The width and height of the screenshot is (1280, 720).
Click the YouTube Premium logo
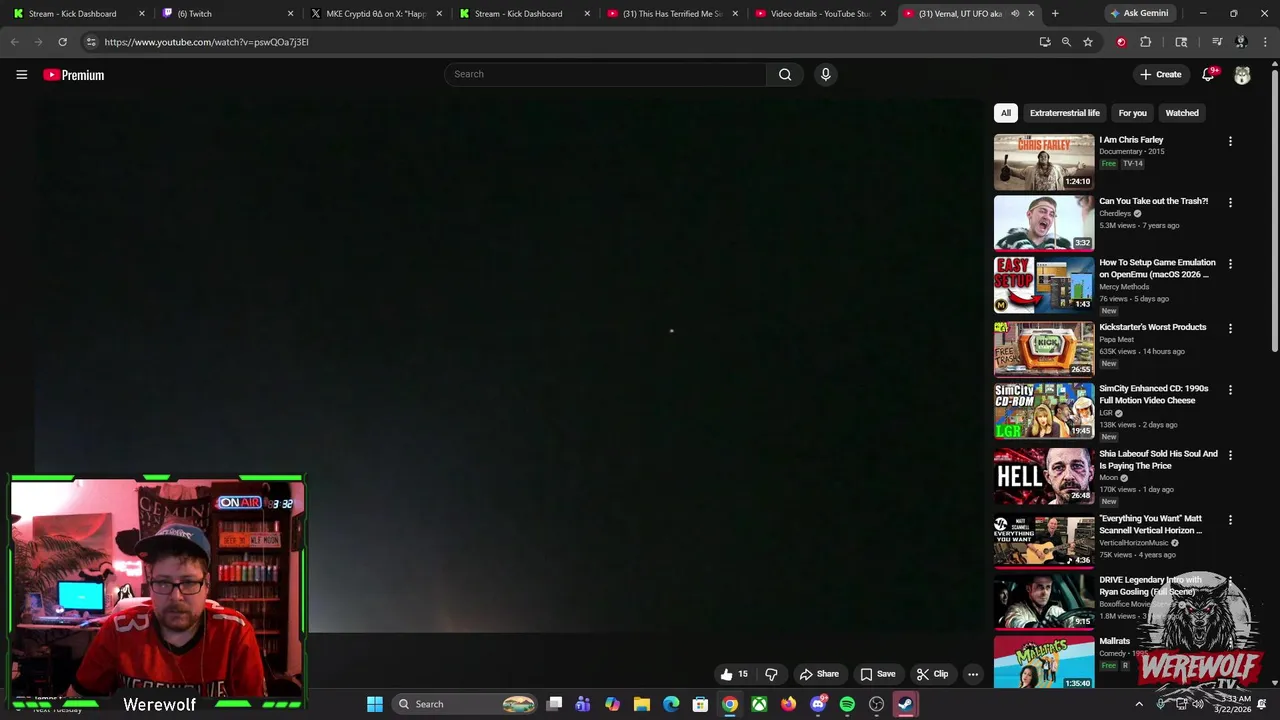click(73, 75)
